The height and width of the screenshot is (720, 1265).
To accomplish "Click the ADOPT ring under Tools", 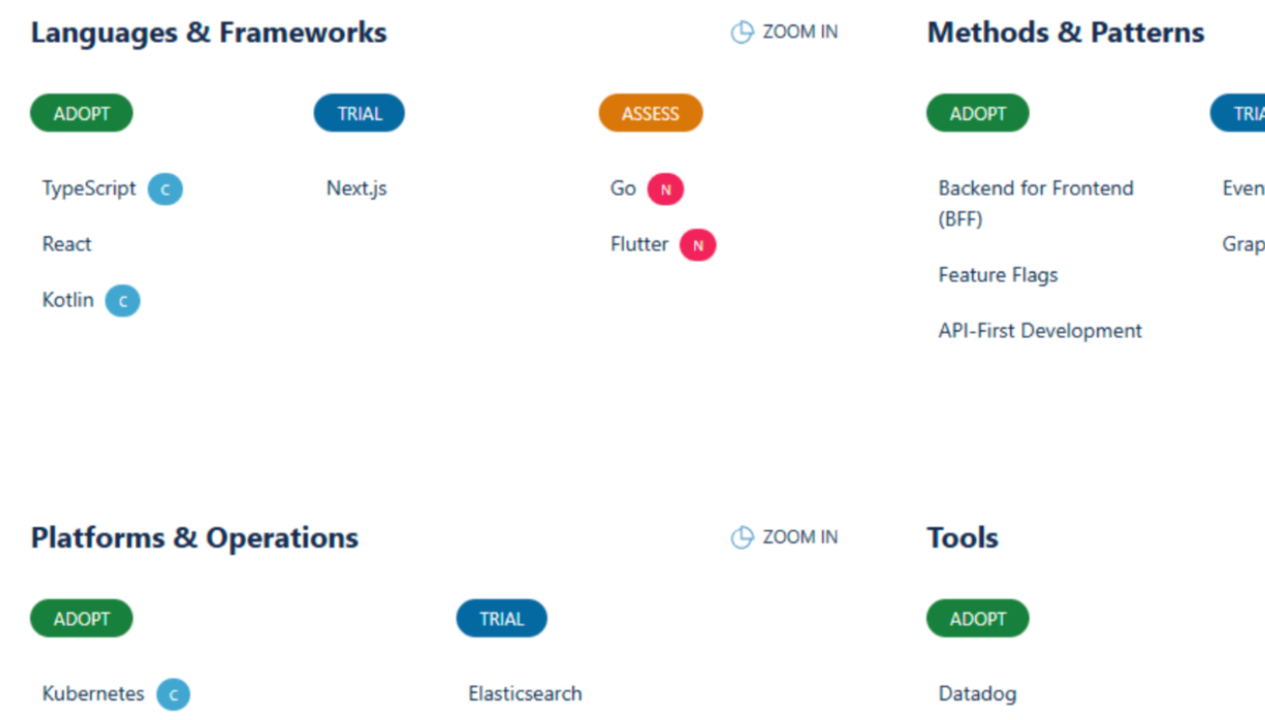I will (977, 618).
